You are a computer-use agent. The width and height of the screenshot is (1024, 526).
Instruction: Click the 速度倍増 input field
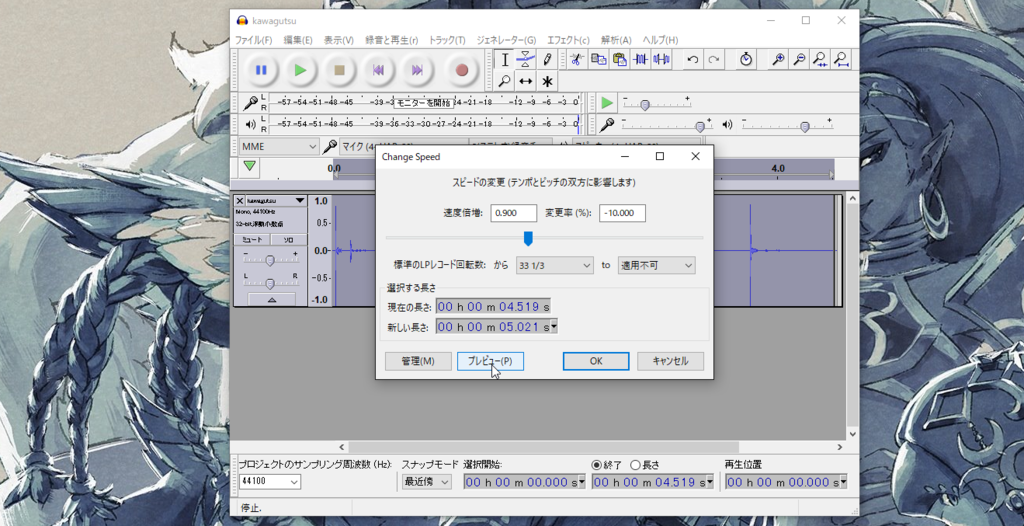(x=514, y=213)
